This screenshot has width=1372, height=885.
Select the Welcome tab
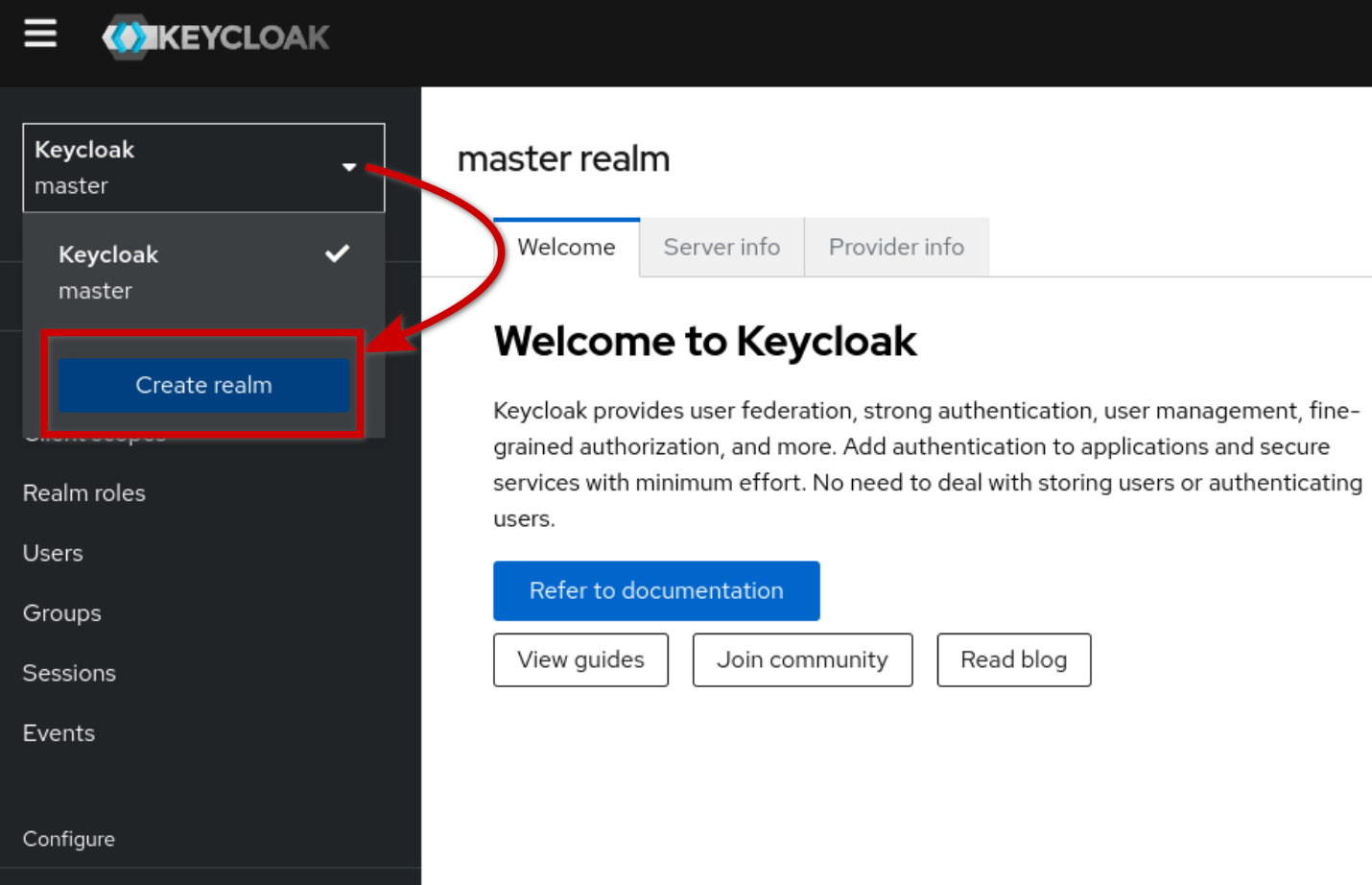[x=566, y=248]
